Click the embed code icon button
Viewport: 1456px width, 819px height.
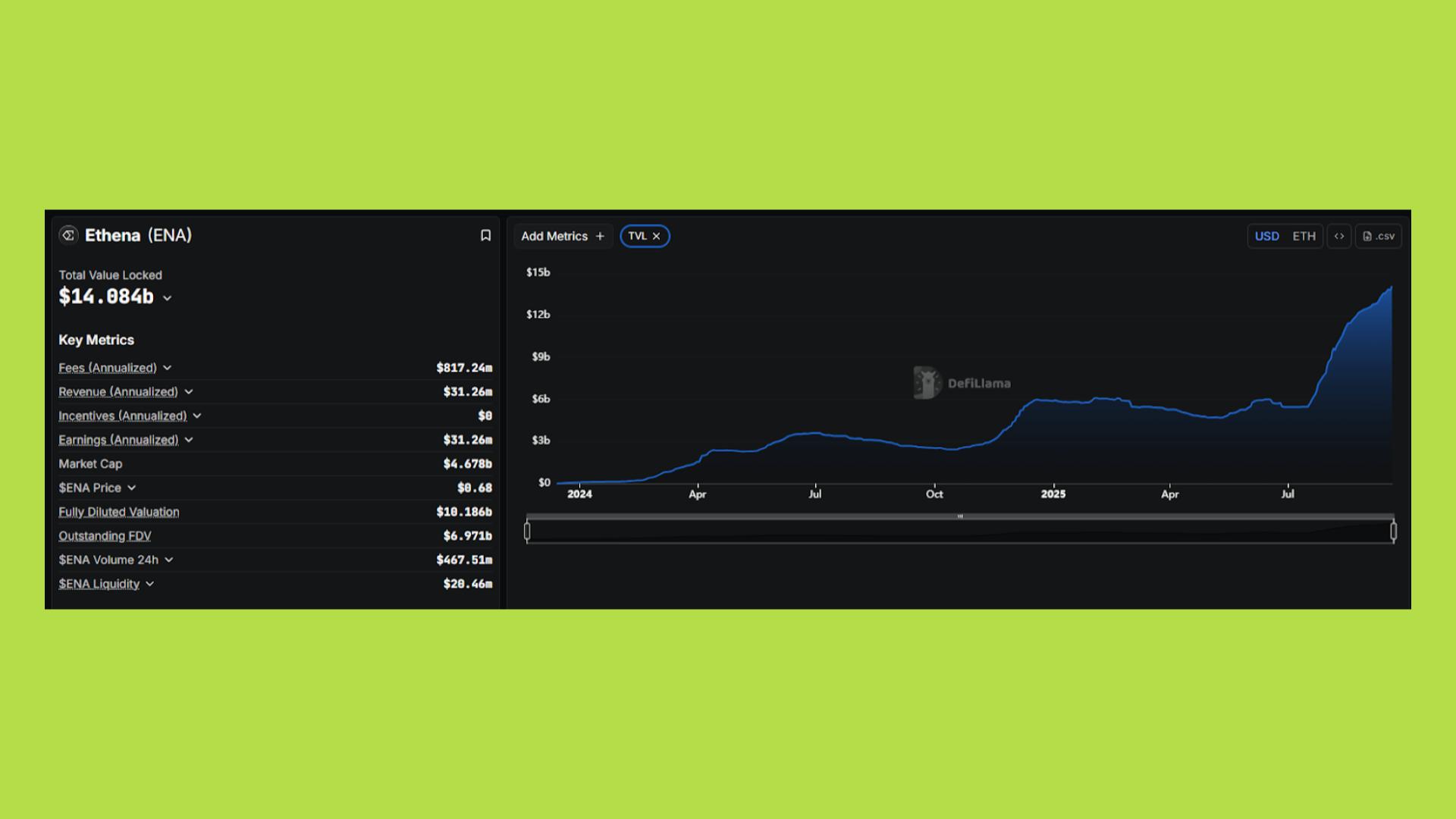tap(1338, 236)
